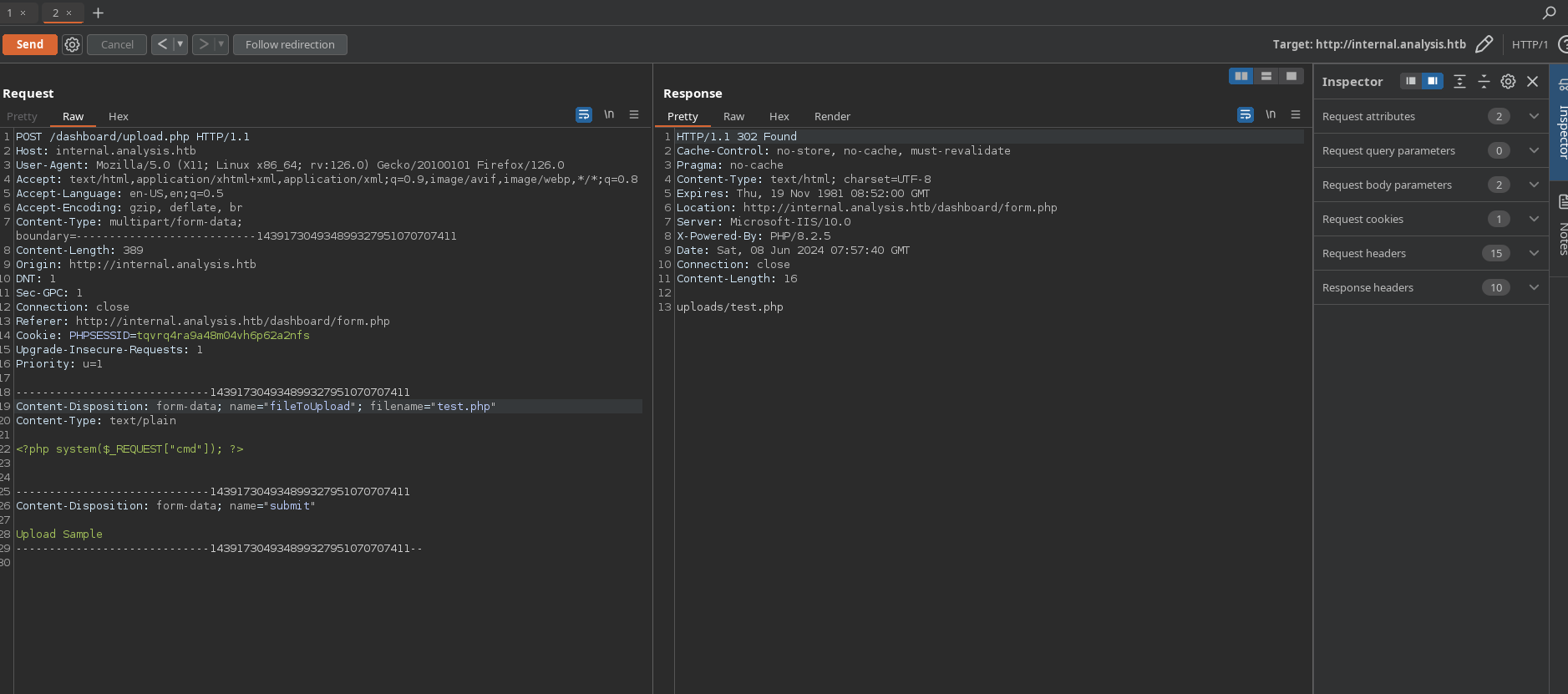Select top-bottom stacked layout
Image resolution: width=1568 pixels, height=694 pixels.
1266,76
